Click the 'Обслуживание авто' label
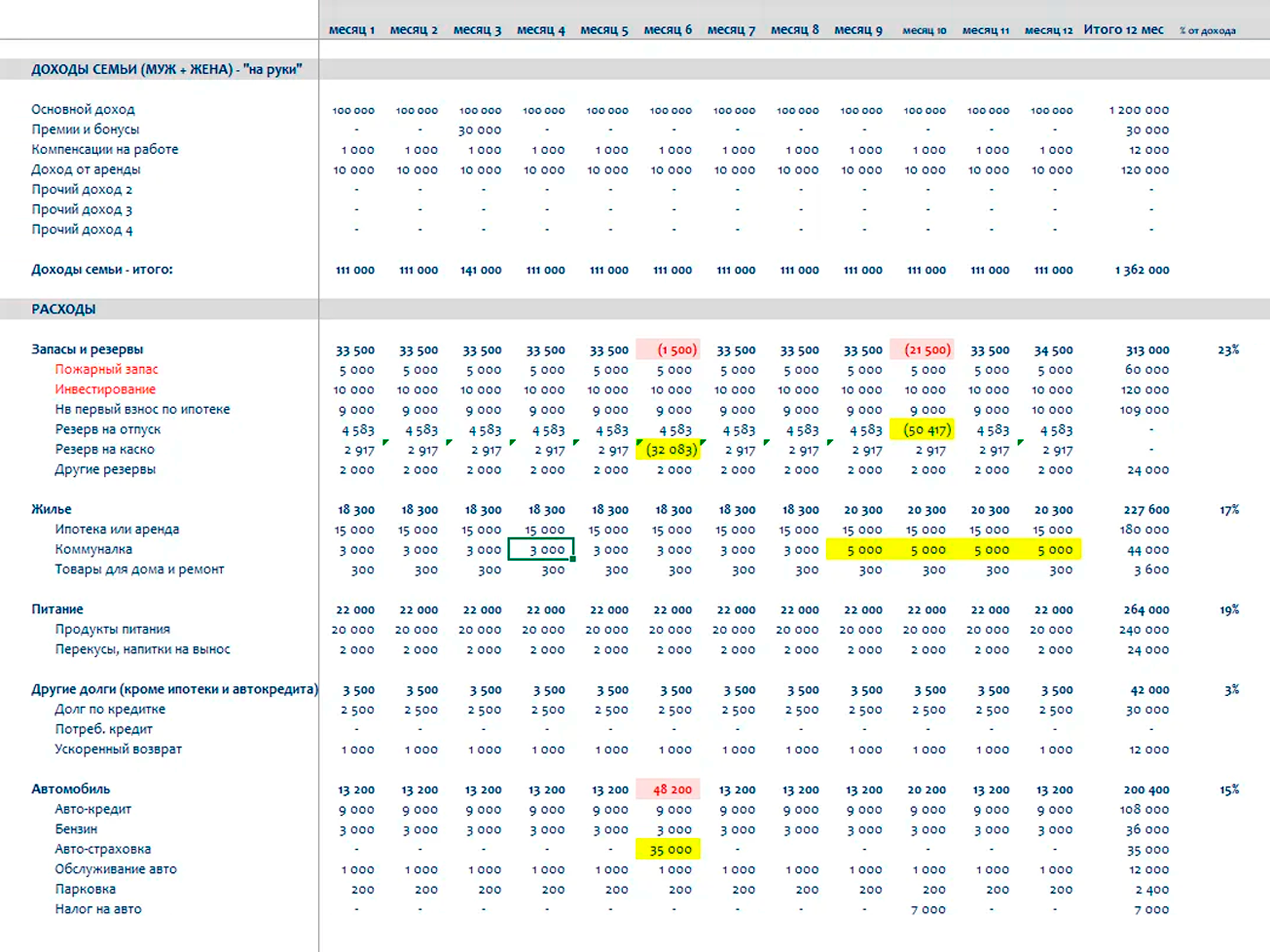This screenshot has width=1270, height=952. pos(116,869)
